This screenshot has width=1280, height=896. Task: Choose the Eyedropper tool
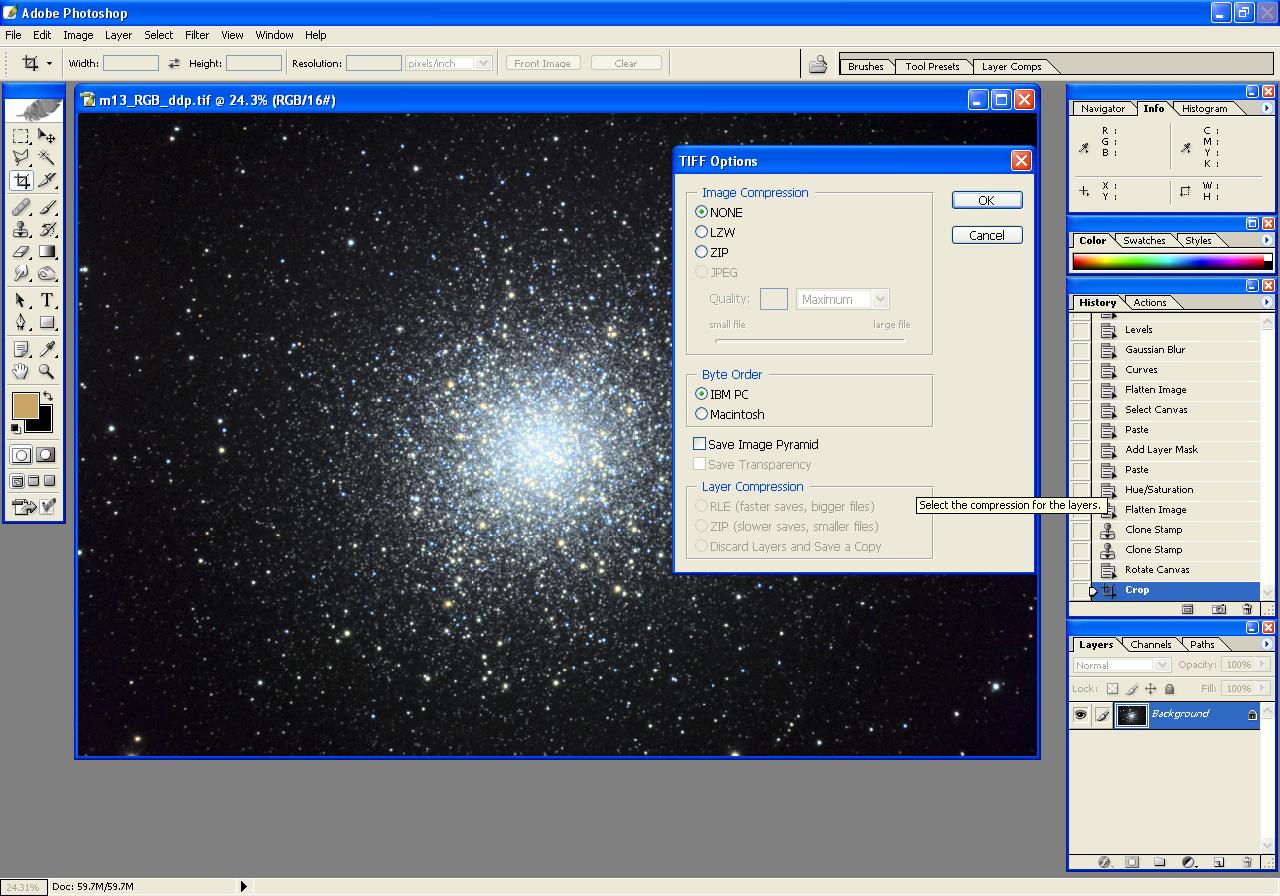pos(47,349)
